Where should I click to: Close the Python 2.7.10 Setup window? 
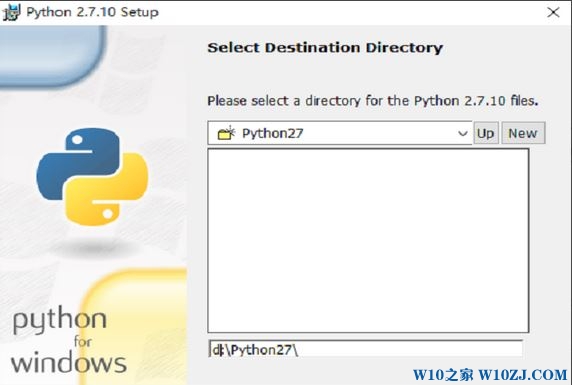[x=553, y=12]
